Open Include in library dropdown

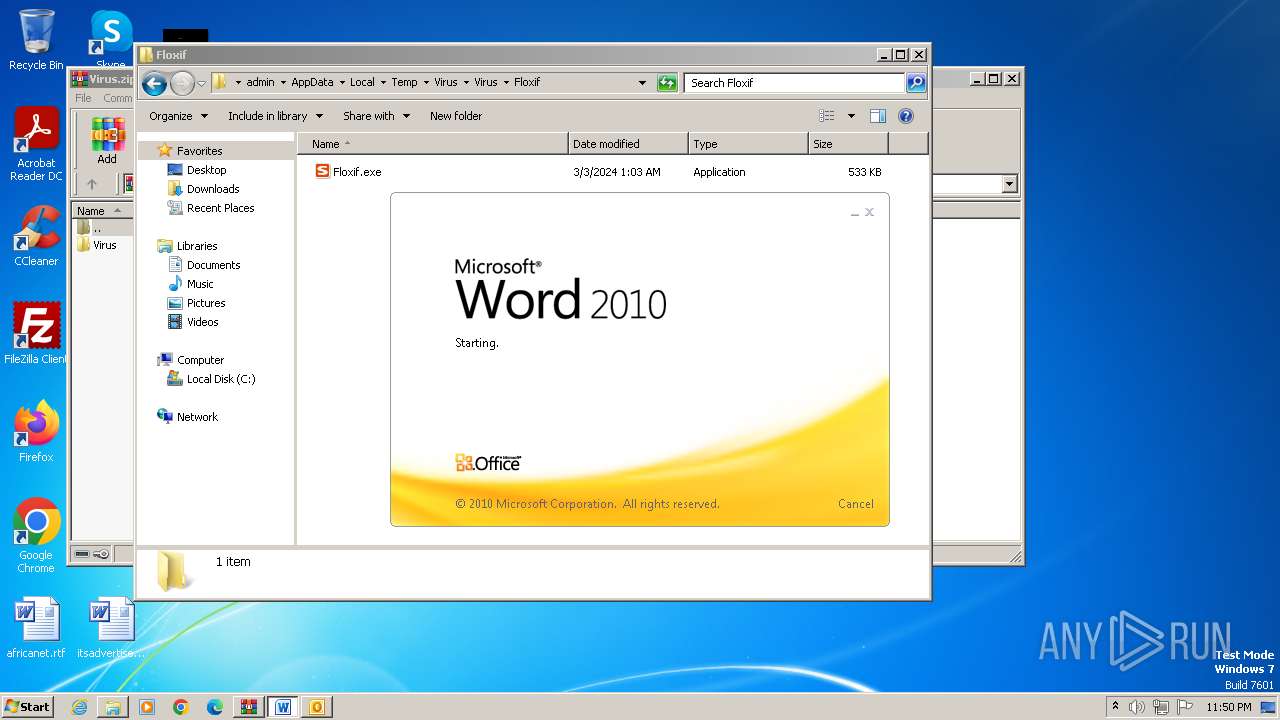(x=275, y=116)
